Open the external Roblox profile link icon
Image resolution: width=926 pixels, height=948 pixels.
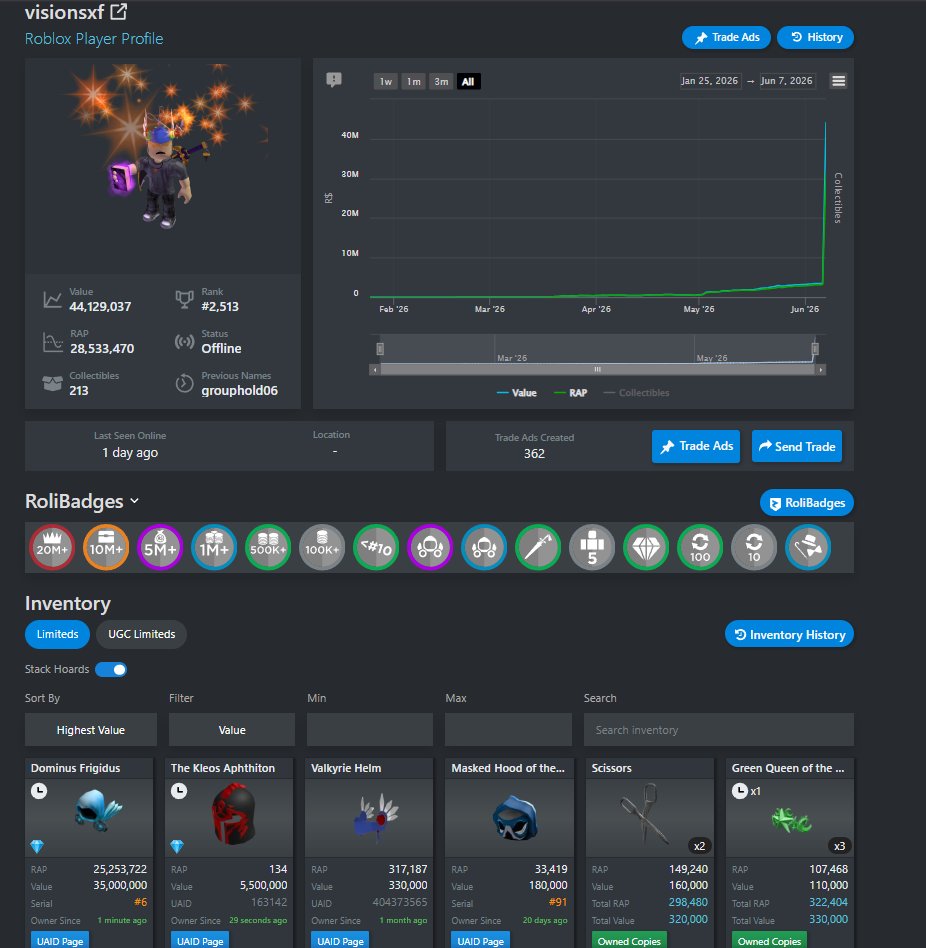(x=118, y=11)
